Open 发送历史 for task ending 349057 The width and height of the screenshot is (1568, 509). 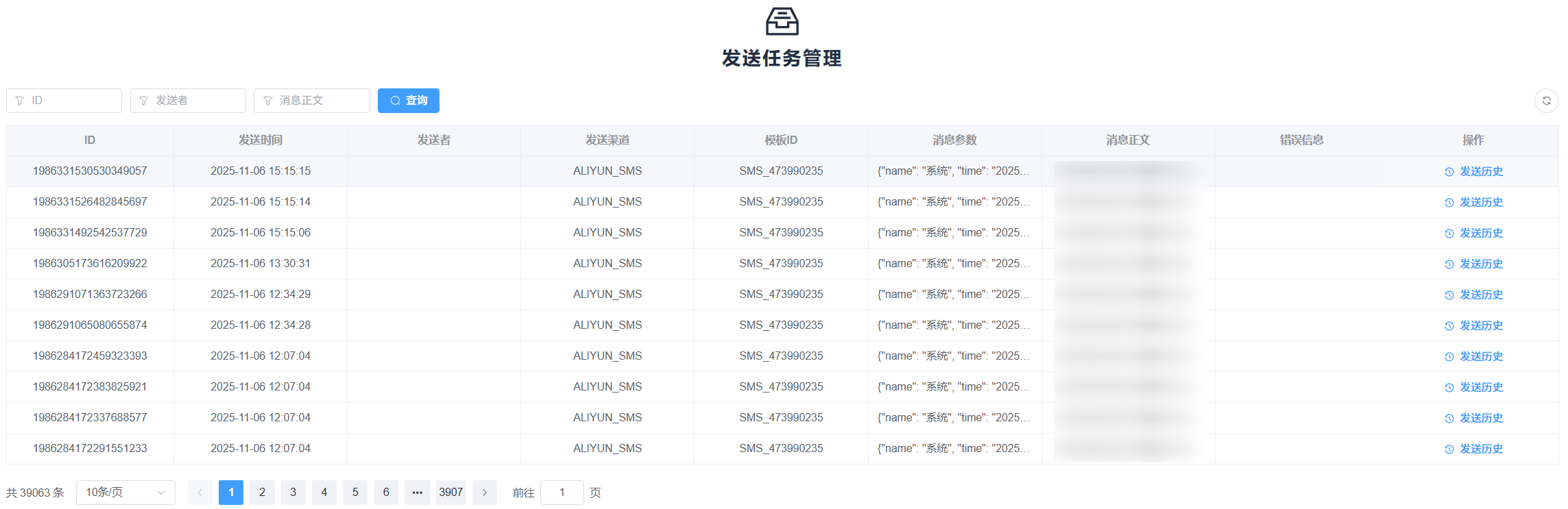(x=1480, y=171)
